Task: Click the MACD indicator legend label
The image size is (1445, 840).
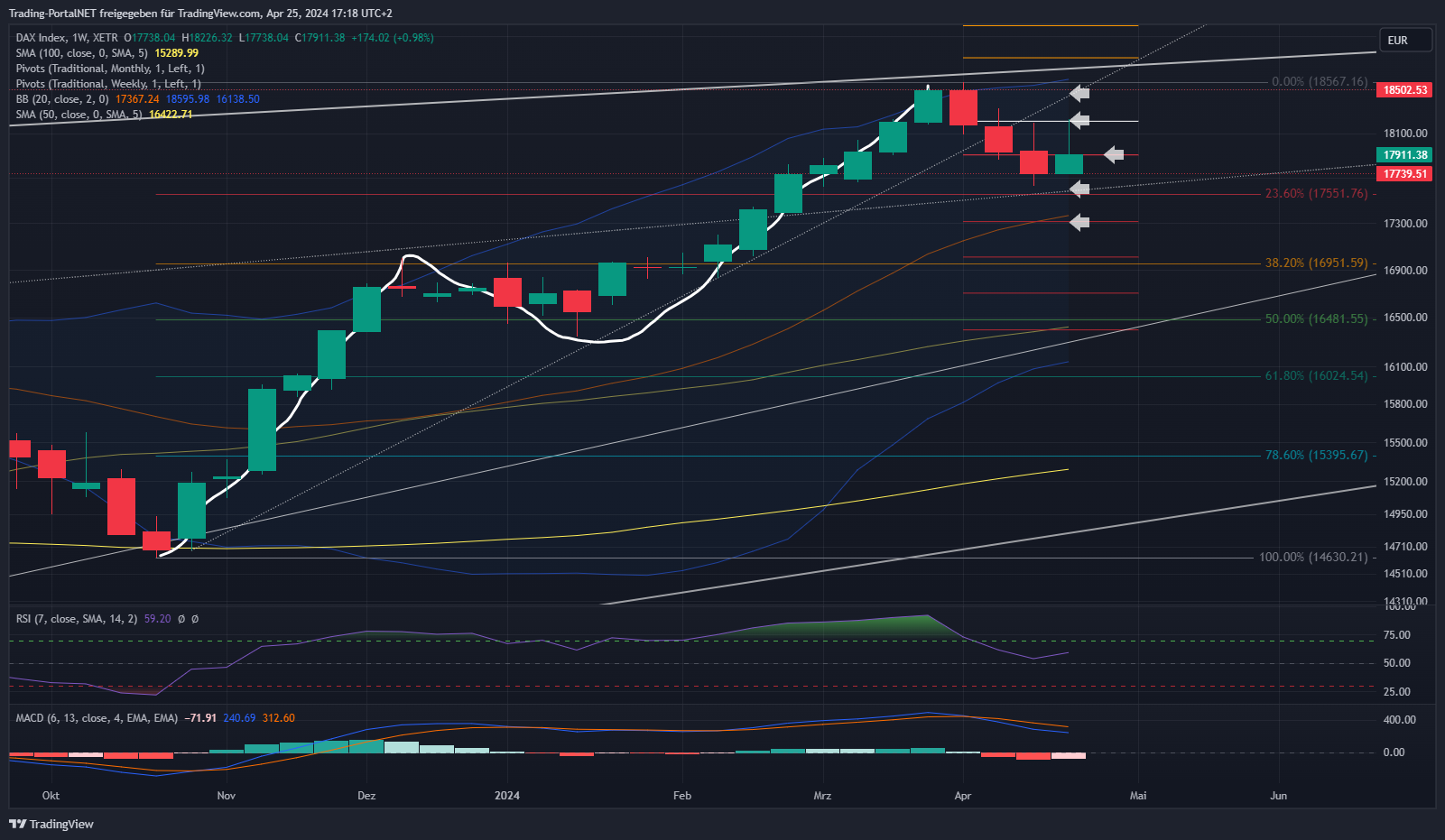Action: [x=97, y=718]
